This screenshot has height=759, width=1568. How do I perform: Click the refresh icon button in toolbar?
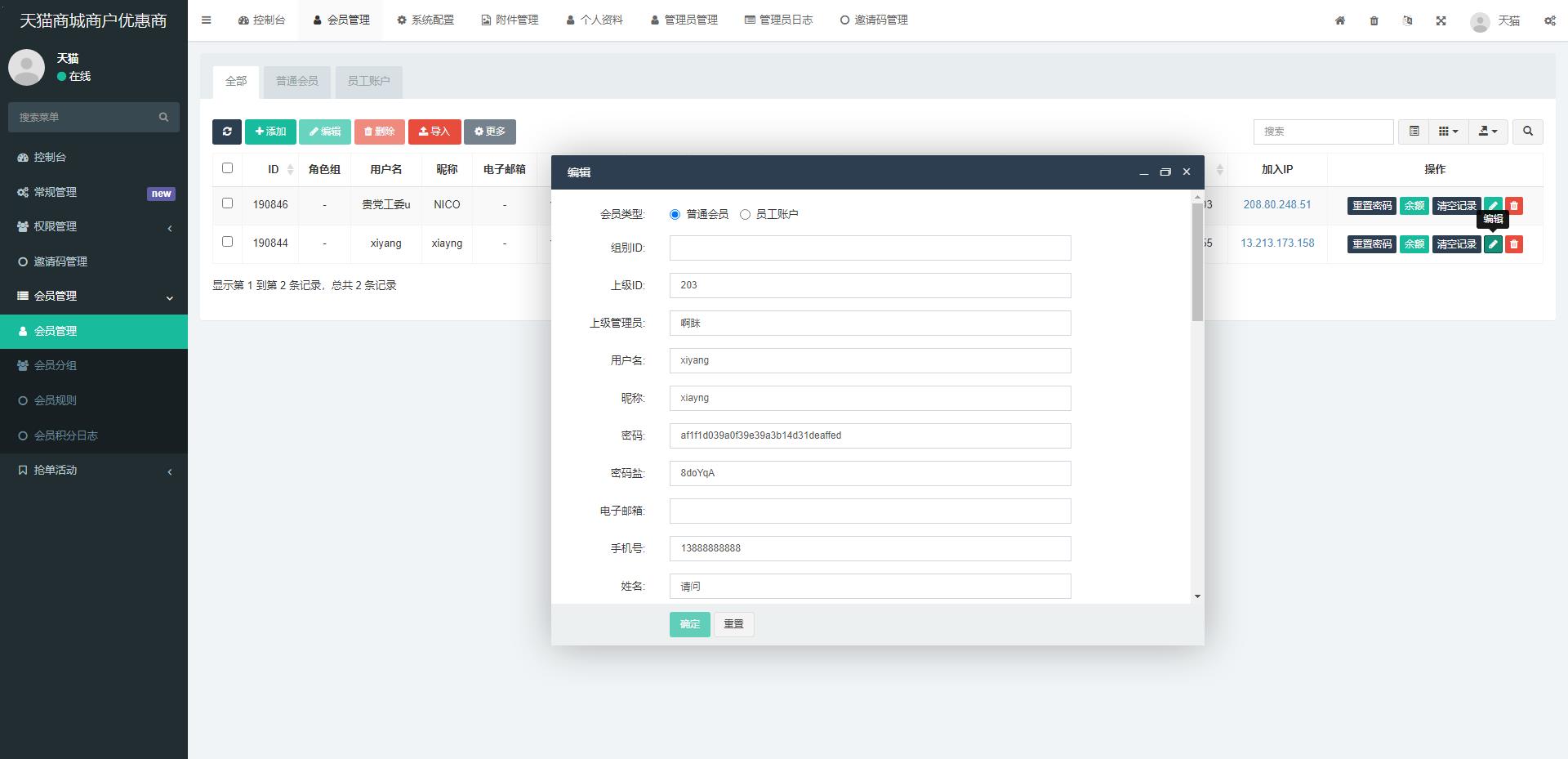tap(226, 132)
